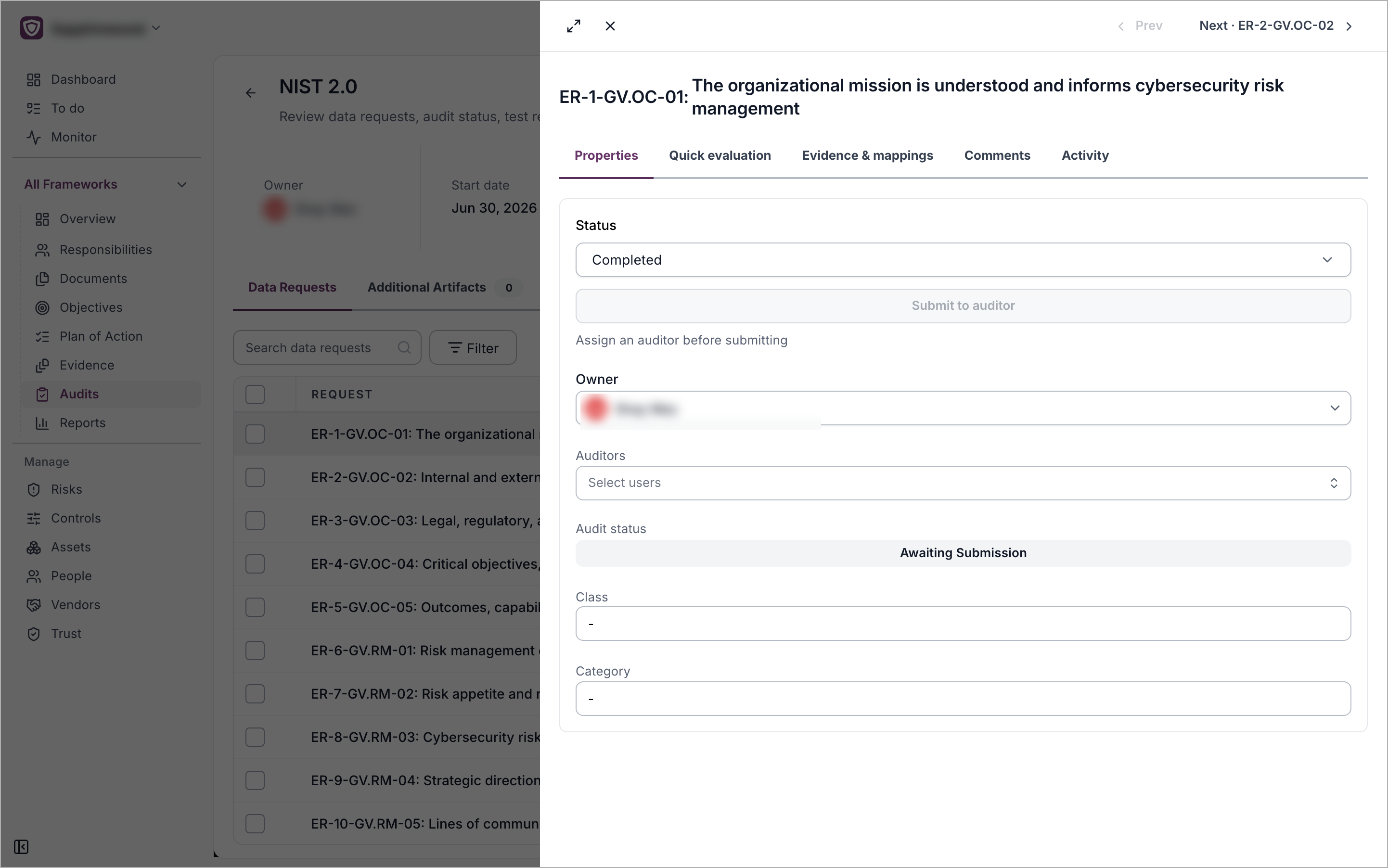The height and width of the screenshot is (868, 1388).
Task: Click the Plan of Action icon
Action: click(x=42, y=336)
